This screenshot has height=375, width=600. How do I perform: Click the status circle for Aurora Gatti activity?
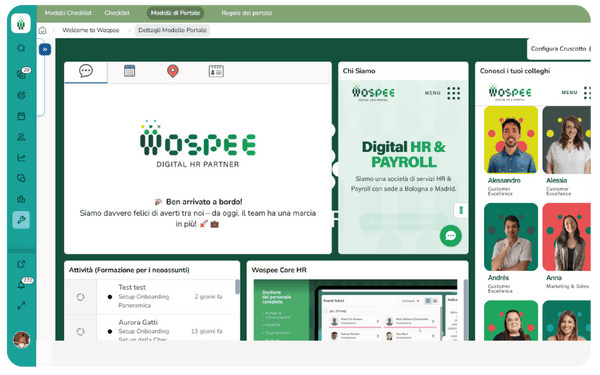[80, 332]
